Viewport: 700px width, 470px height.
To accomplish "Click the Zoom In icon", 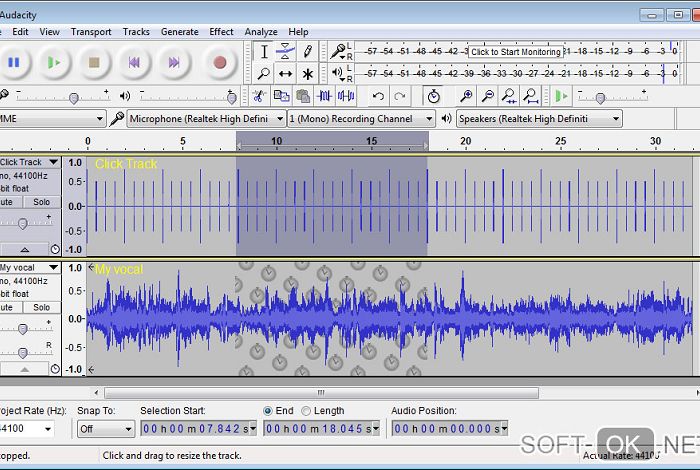I will [x=466, y=96].
